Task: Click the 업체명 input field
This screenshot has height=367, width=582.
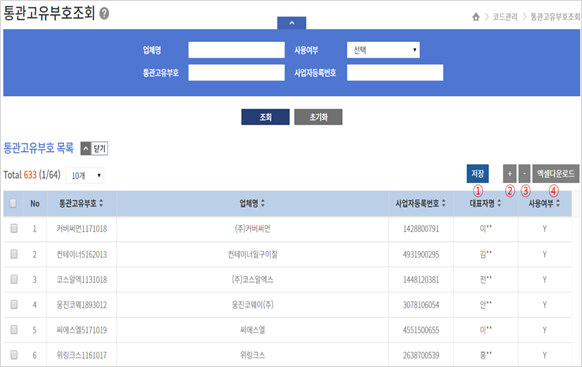Action: tap(236, 50)
